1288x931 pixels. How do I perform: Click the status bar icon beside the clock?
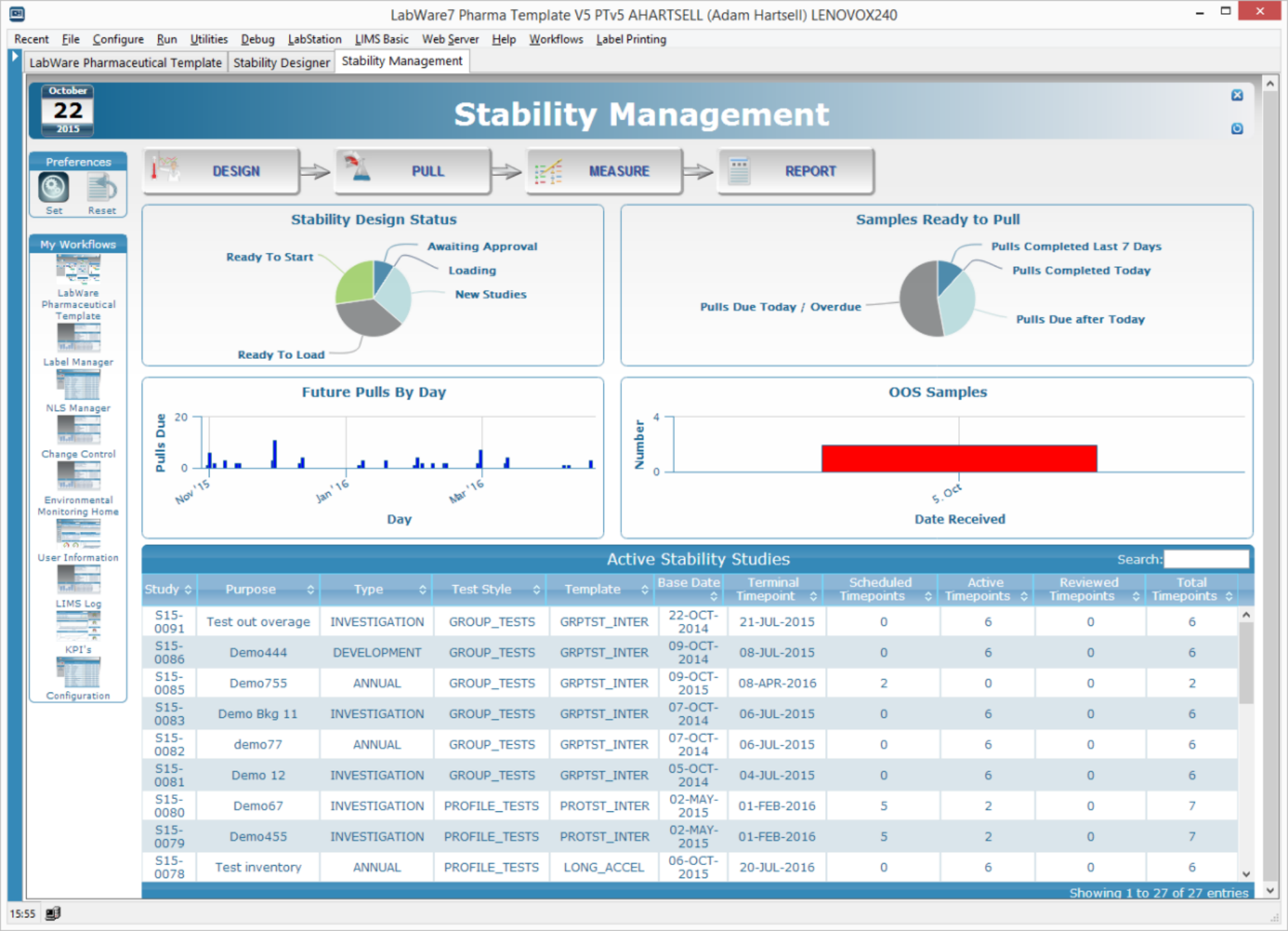point(53,913)
